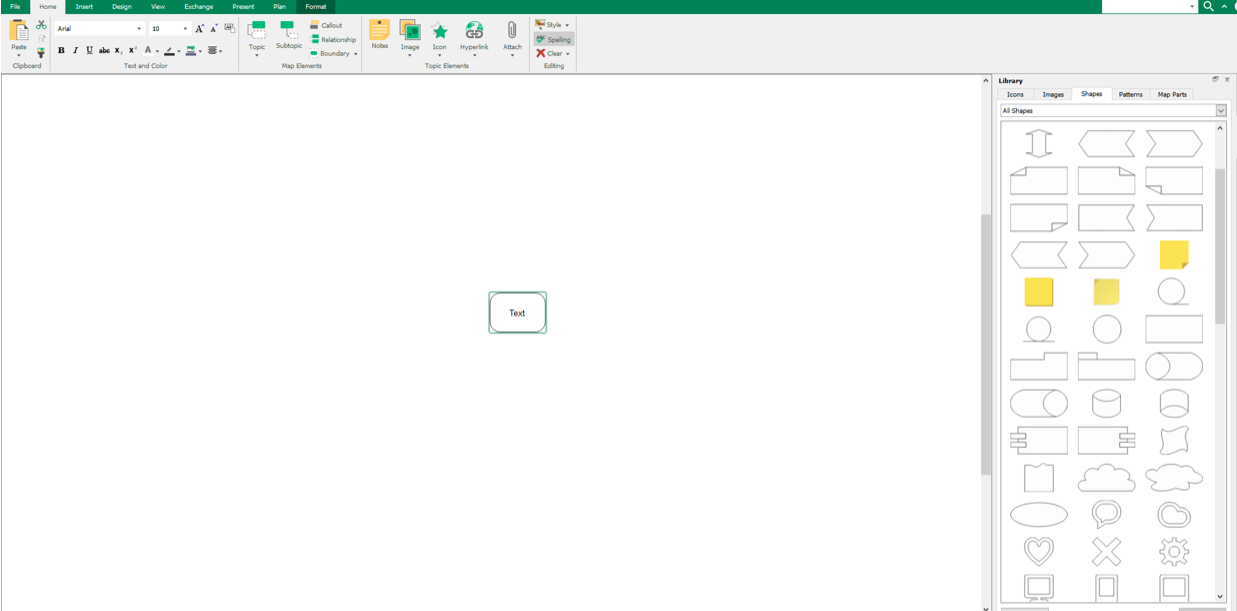Open the Library Images tab
This screenshot has height=611, width=1237.
pos(1053,94)
